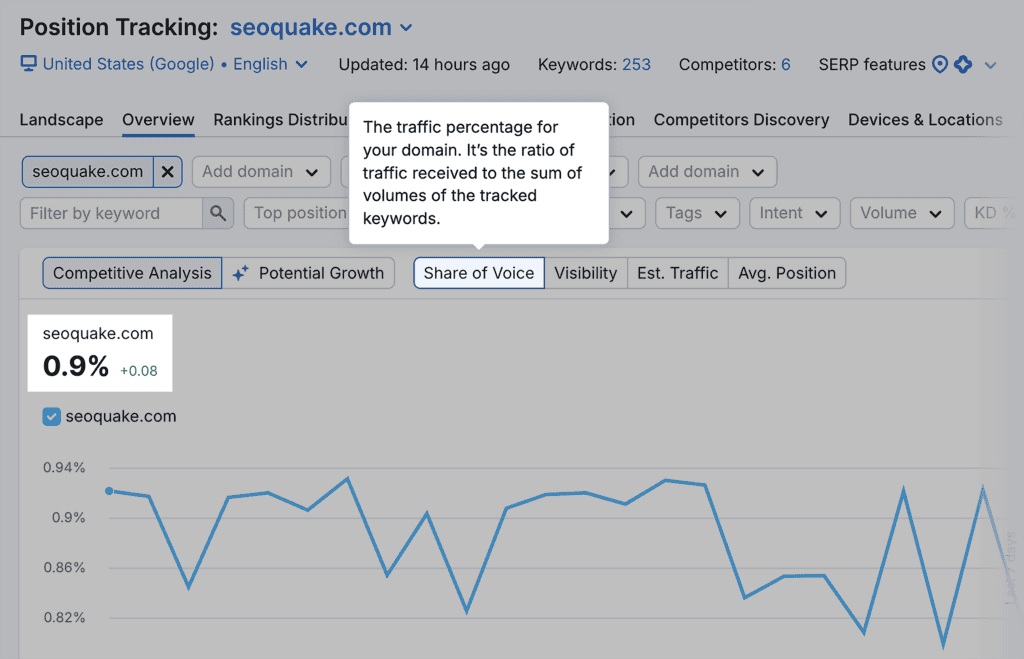Expand the Intent filter dropdown
Viewport: 1024px width, 659px height.
tap(794, 213)
